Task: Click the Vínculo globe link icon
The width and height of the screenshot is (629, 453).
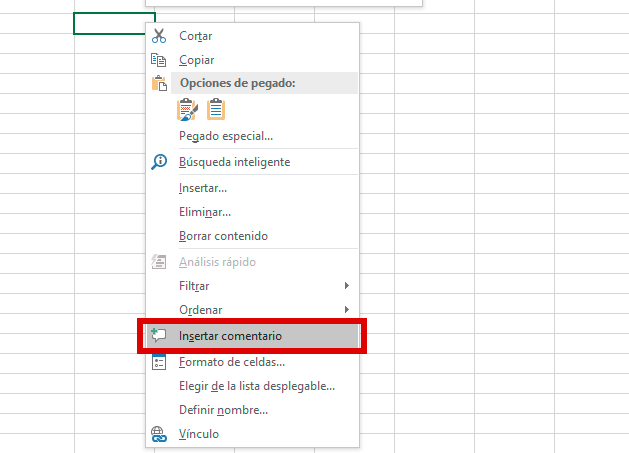Action: point(158,434)
